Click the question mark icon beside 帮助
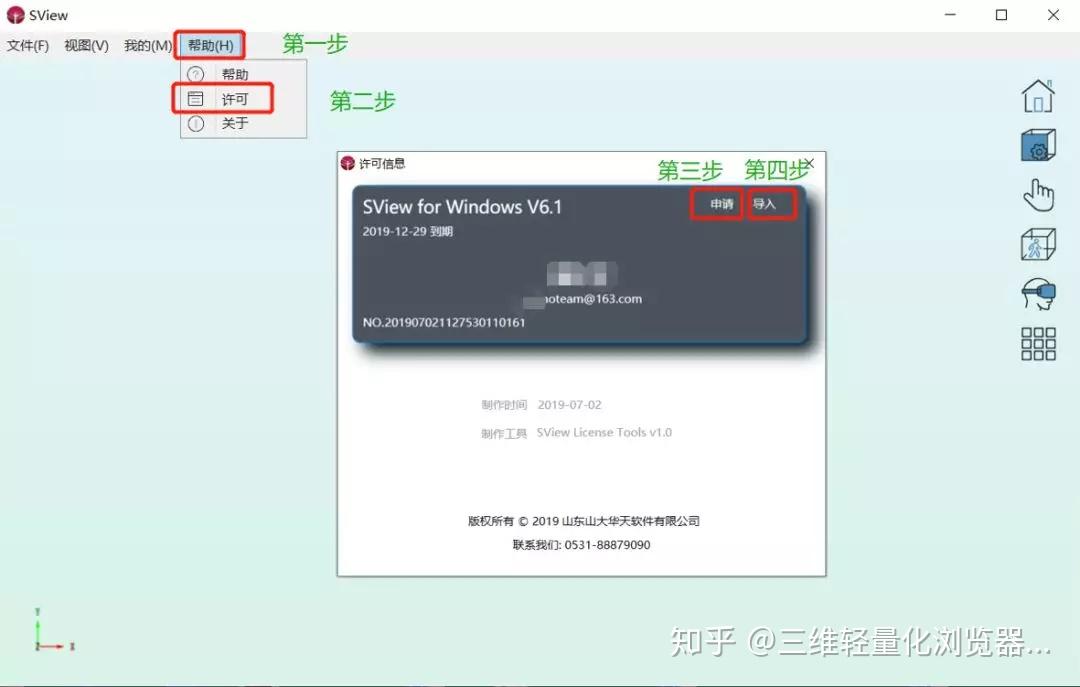The height and width of the screenshot is (687, 1080). tap(195, 73)
